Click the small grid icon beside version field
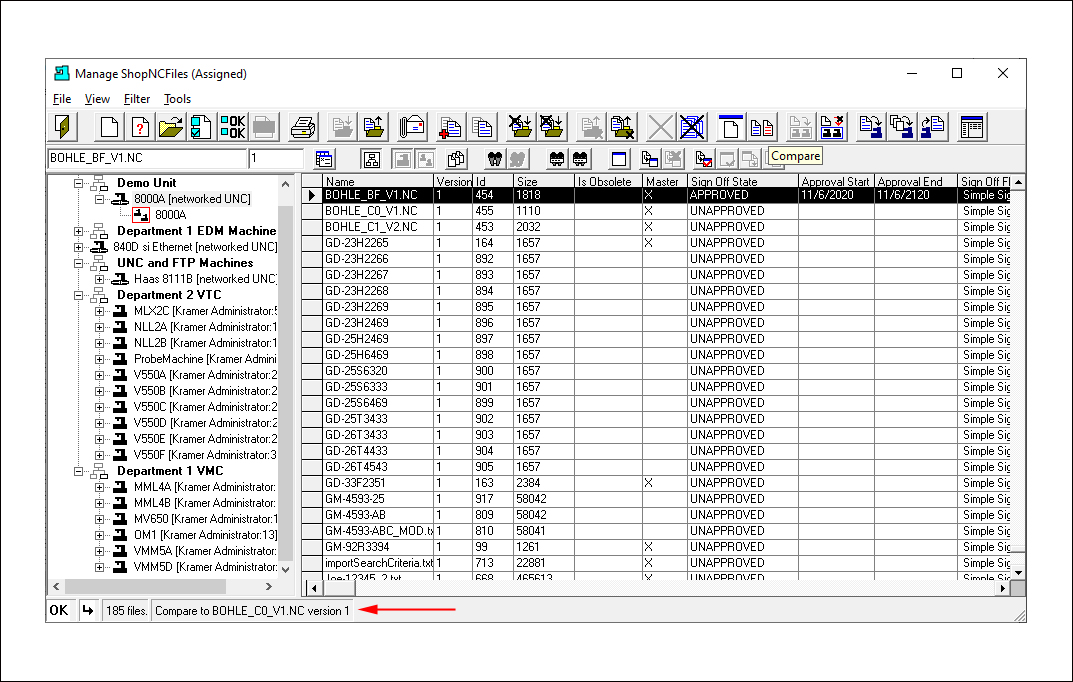This screenshot has height=682, width=1073. [324, 159]
